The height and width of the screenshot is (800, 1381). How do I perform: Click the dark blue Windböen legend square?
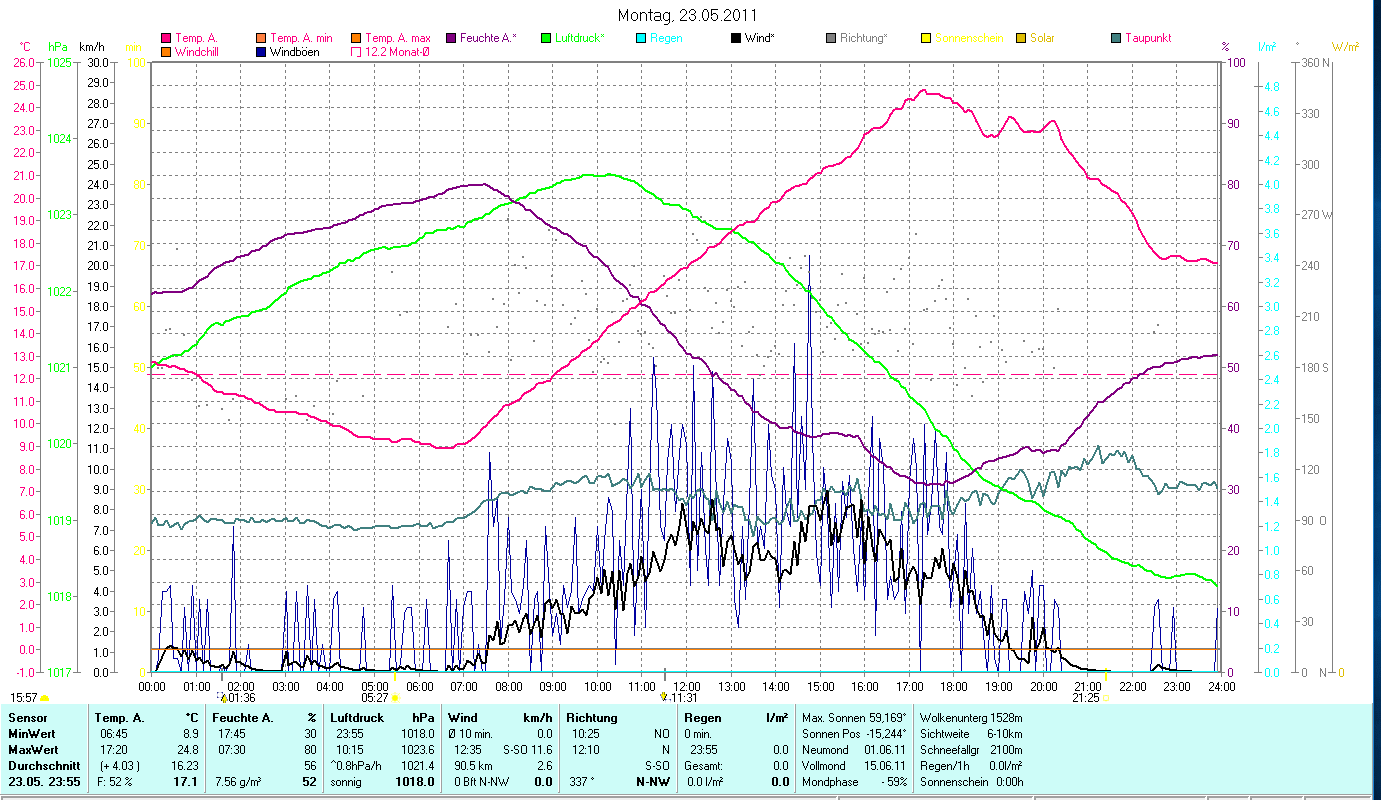point(262,52)
